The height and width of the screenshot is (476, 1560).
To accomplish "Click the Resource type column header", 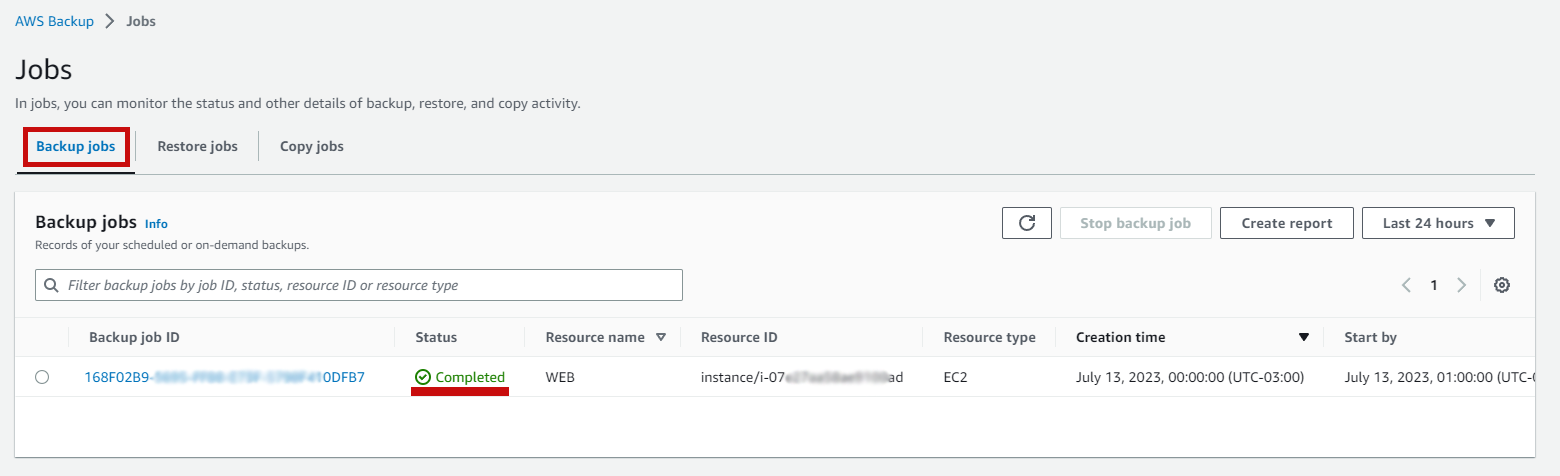I will click(990, 337).
